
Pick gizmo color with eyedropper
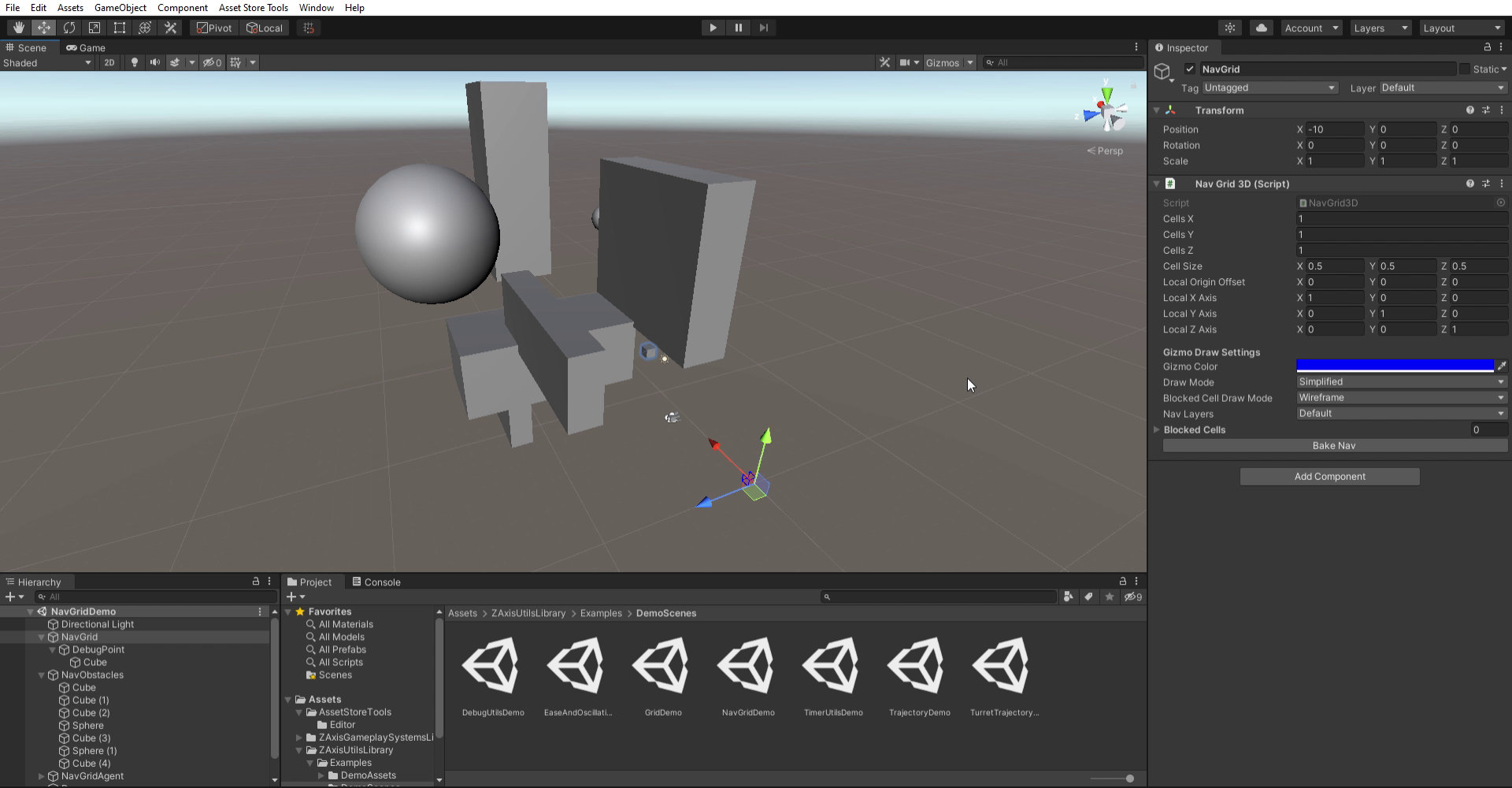pyautogui.click(x=1502, y=366)
